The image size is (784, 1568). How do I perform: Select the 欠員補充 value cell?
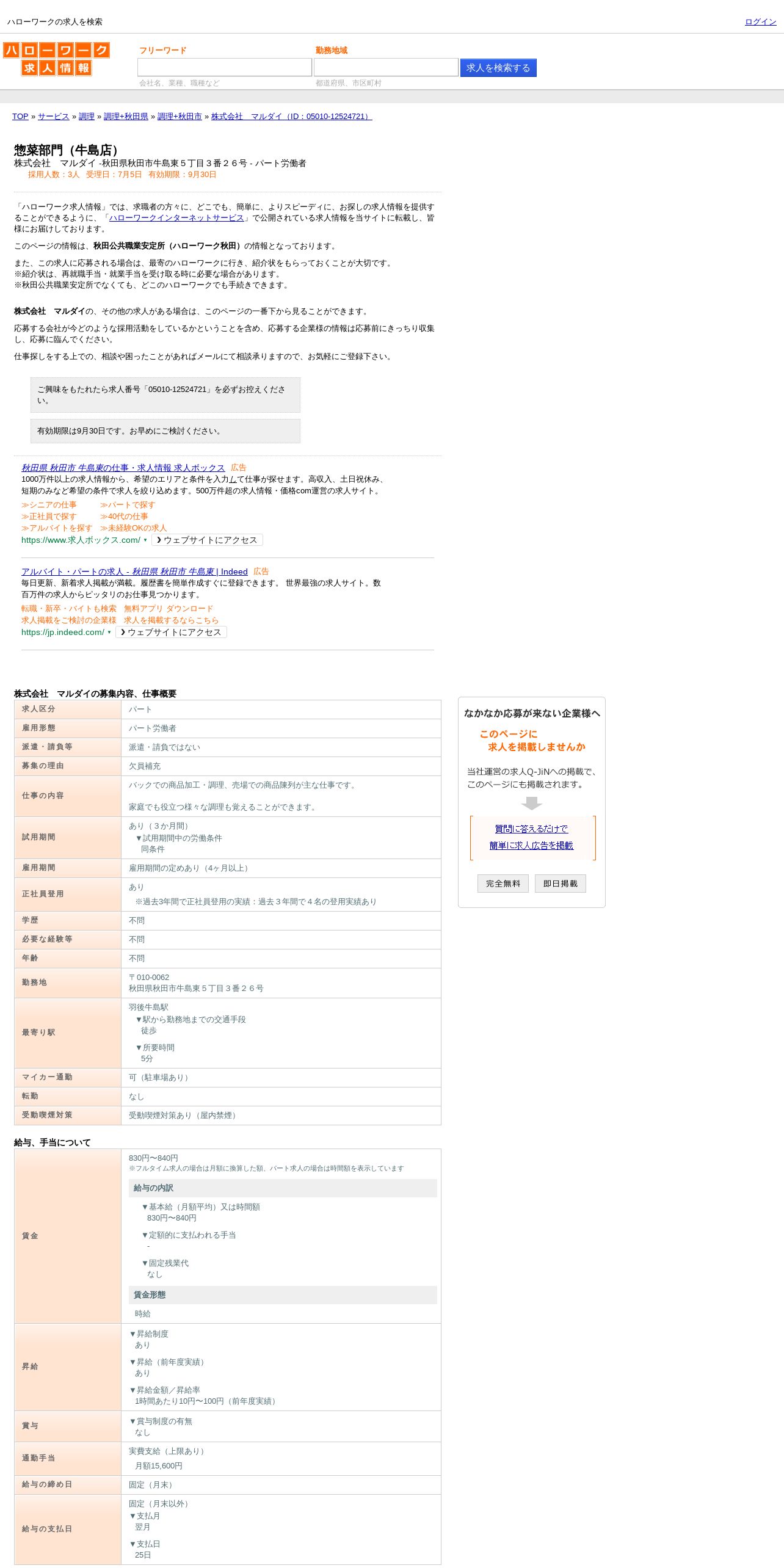coord(281,766)
